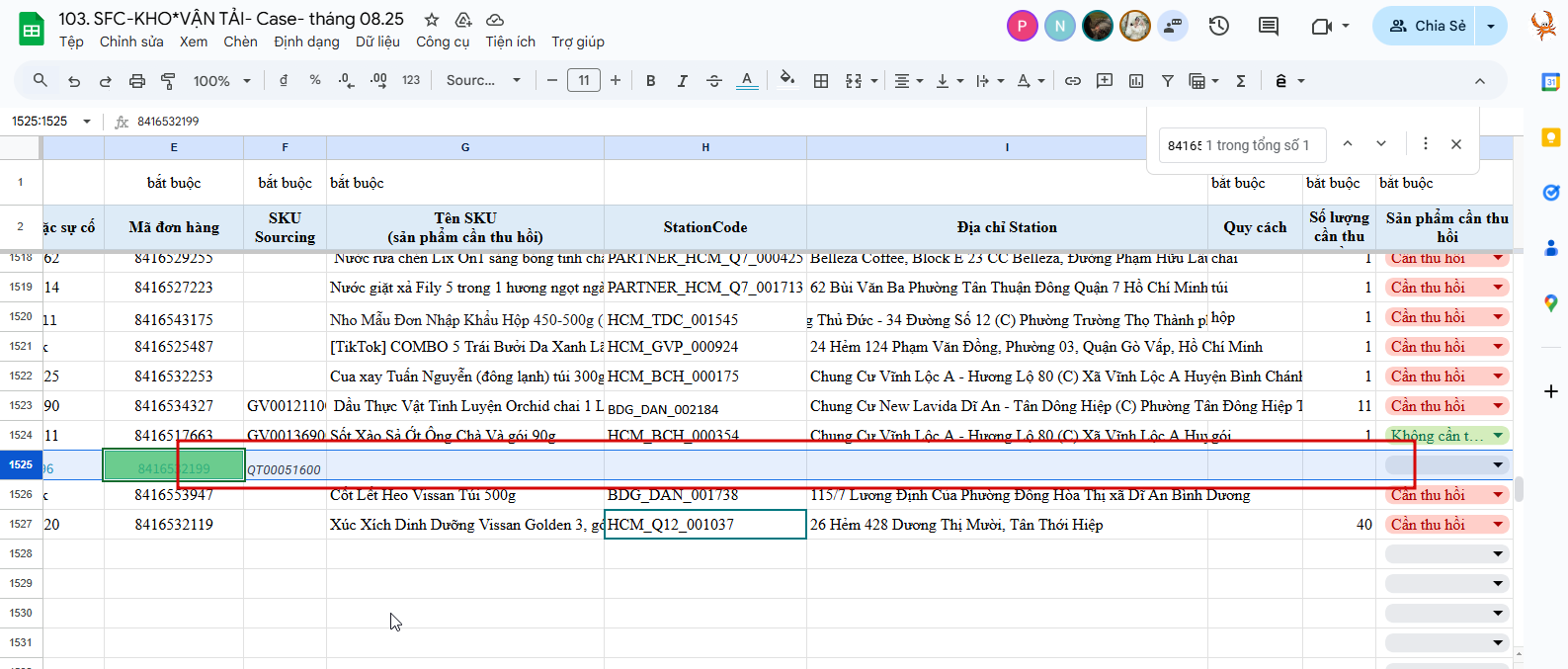
Task: Format cell as currency (đ)
Action: point(284,80)
